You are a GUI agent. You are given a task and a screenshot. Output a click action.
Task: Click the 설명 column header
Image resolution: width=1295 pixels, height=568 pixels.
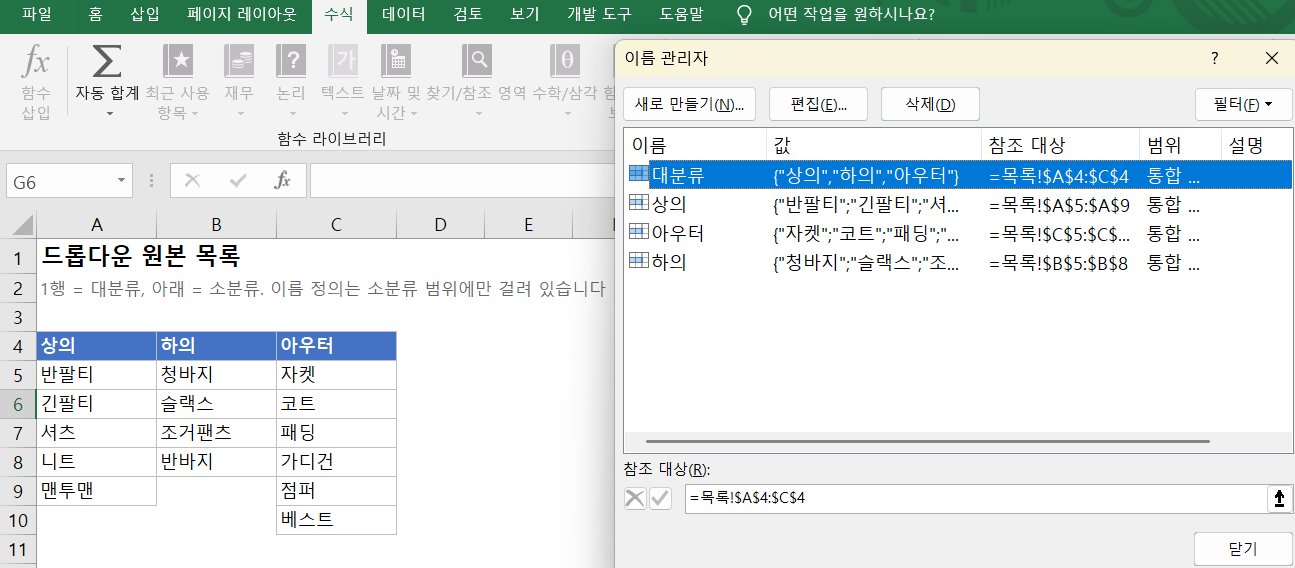tap(1257, 145)
